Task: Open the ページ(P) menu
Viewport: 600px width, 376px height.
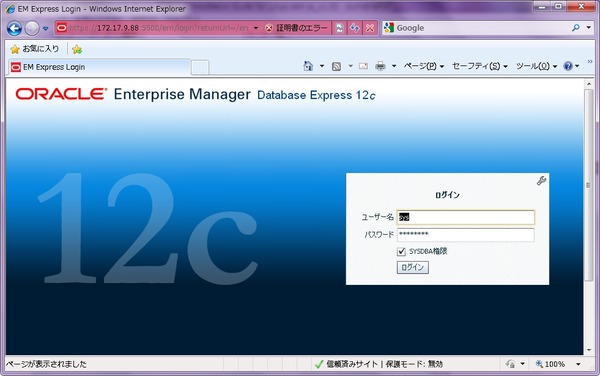Action: point(424,66)
